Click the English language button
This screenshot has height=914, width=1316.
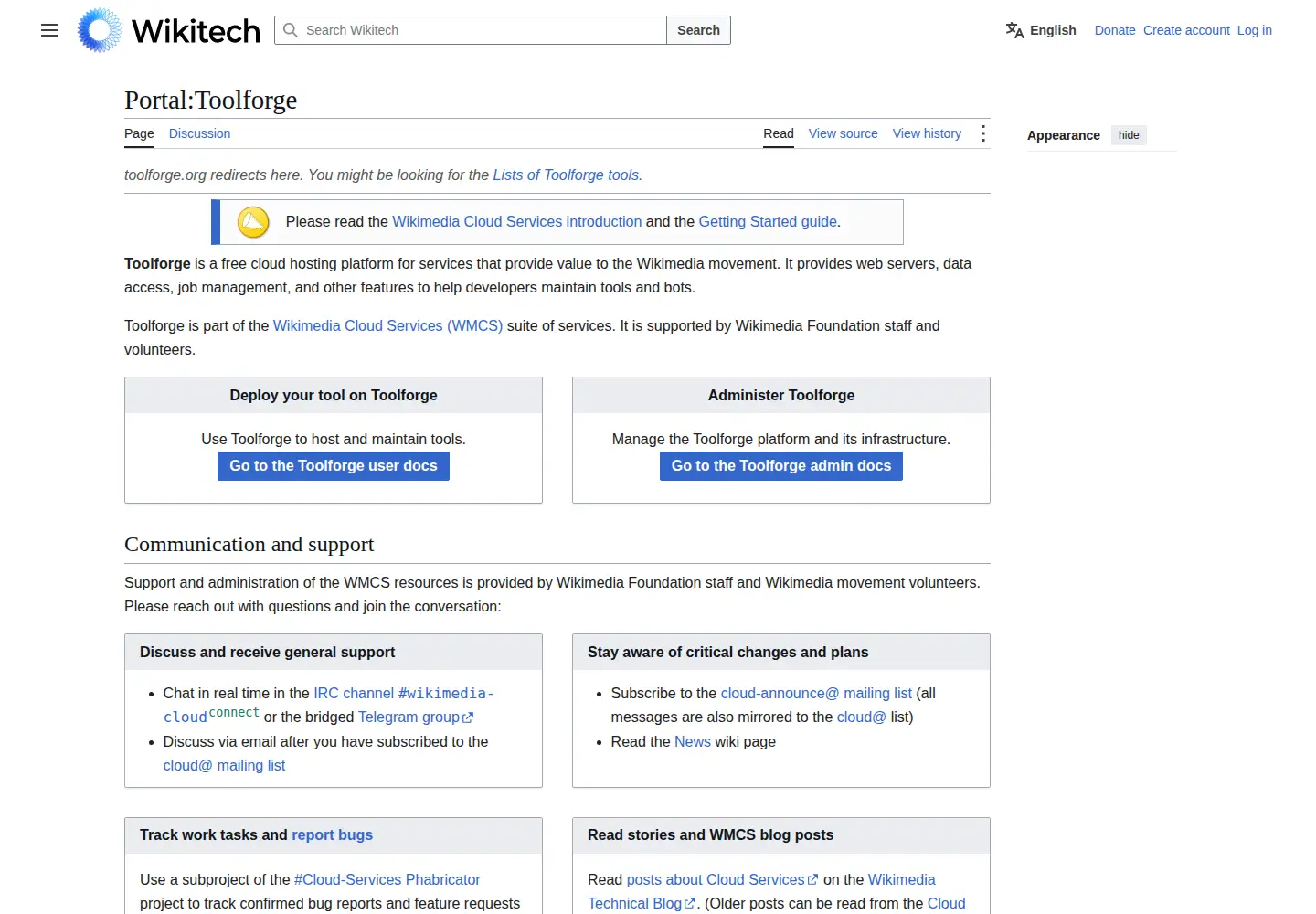1041,30
